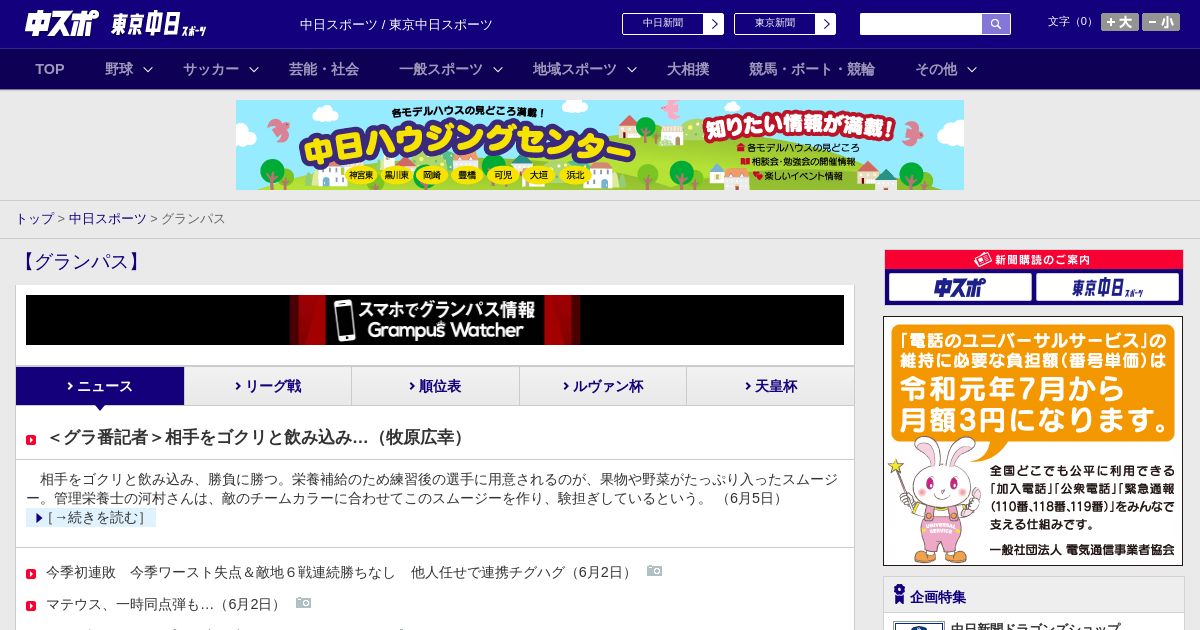Click camera icon beside マテウス article

point(303,603)
